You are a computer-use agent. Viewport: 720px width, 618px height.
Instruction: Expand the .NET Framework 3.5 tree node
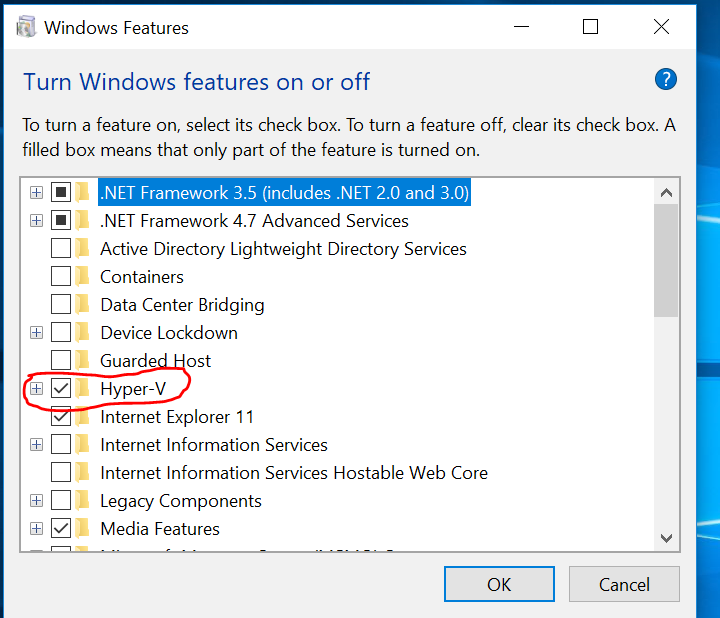tap(36, 192)
